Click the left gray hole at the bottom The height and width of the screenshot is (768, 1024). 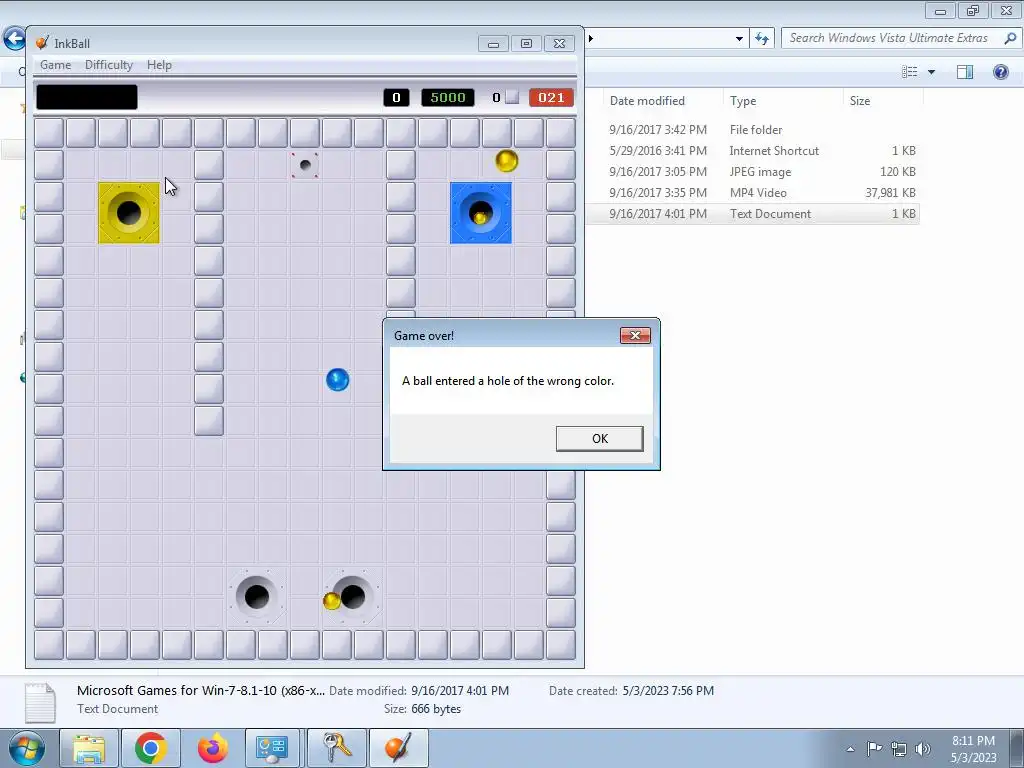(x=257, y=596)
